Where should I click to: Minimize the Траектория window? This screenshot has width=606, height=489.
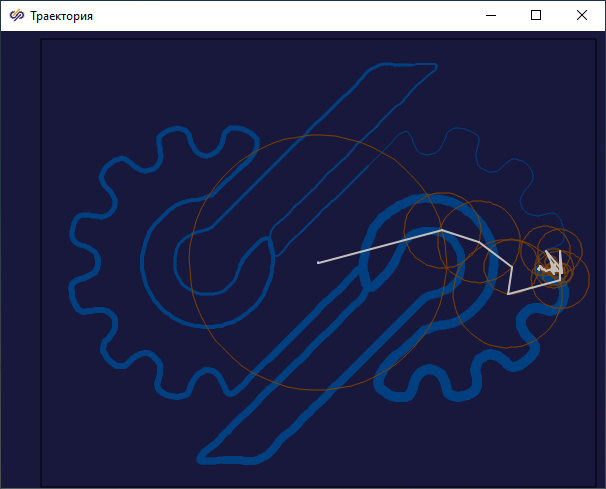pyautogui.click(x=490, y=16)
